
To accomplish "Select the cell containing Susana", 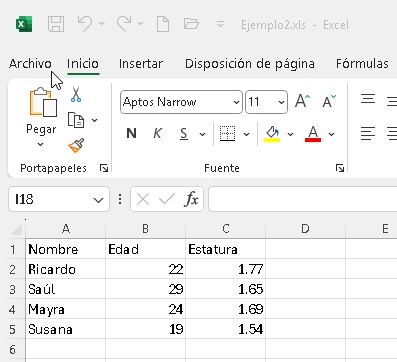I will coord(66,329).
